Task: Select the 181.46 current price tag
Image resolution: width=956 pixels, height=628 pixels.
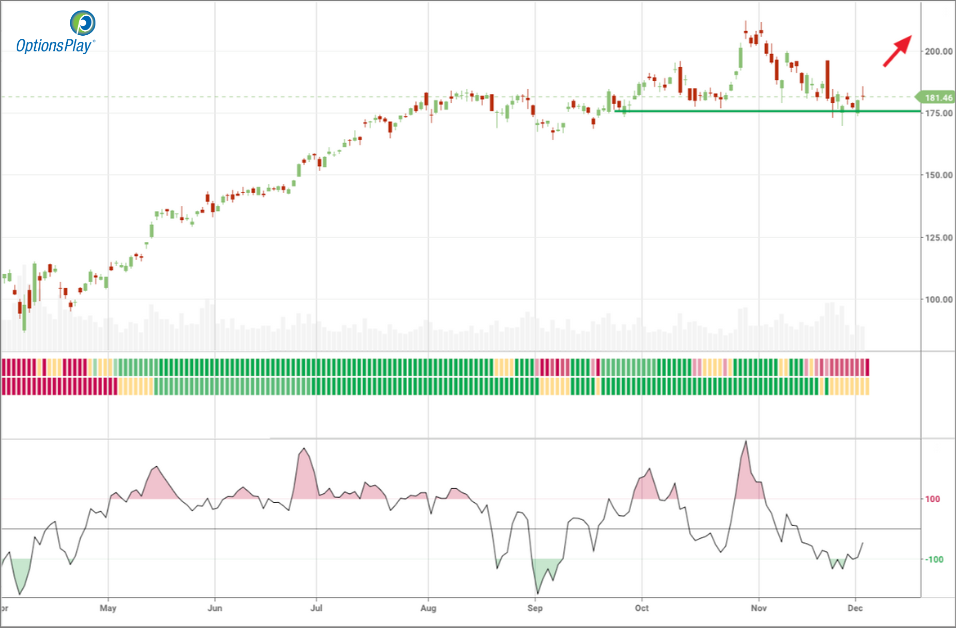Action: (937, 97)
